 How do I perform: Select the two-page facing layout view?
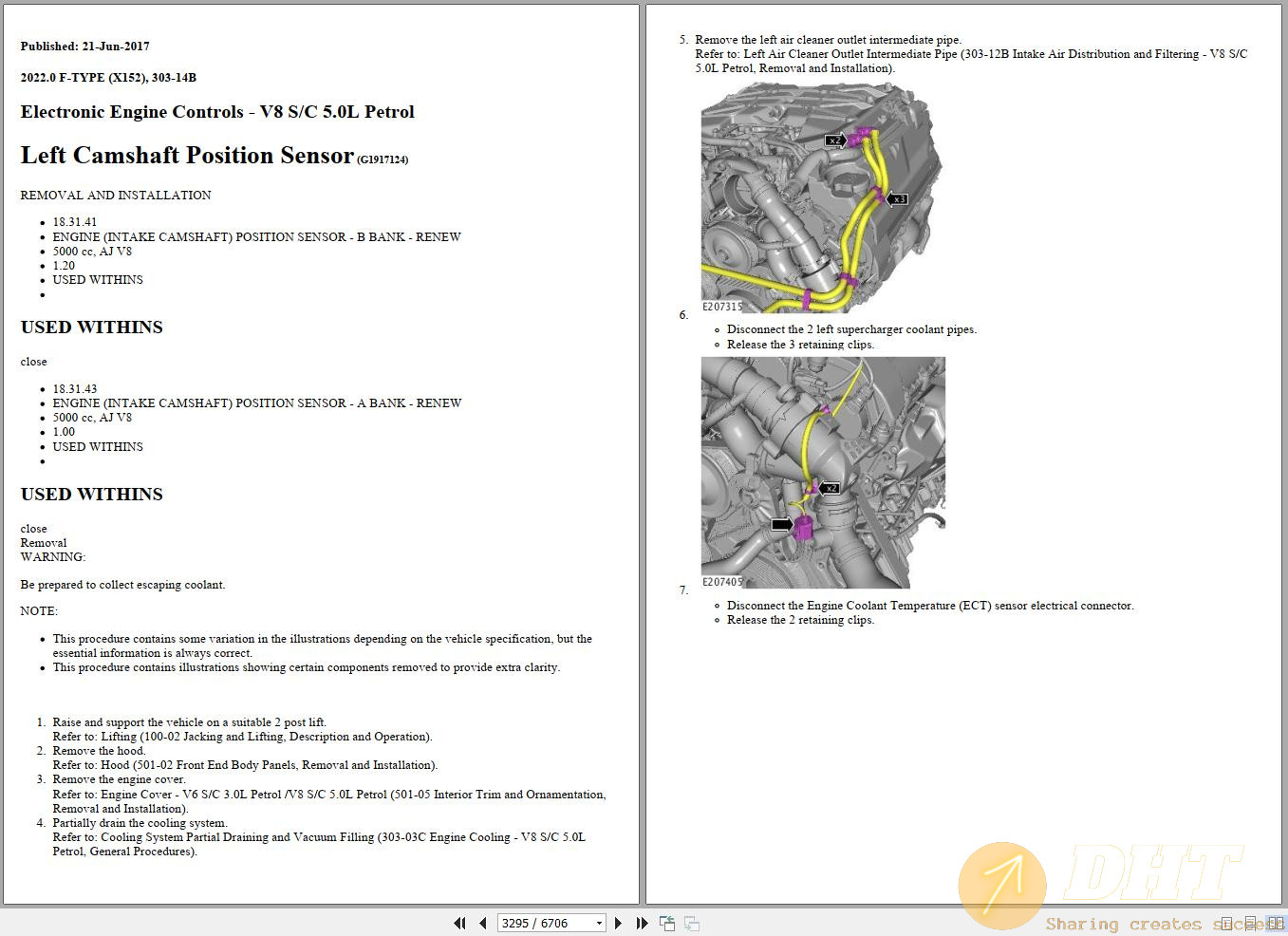(x=1276, y=923)
